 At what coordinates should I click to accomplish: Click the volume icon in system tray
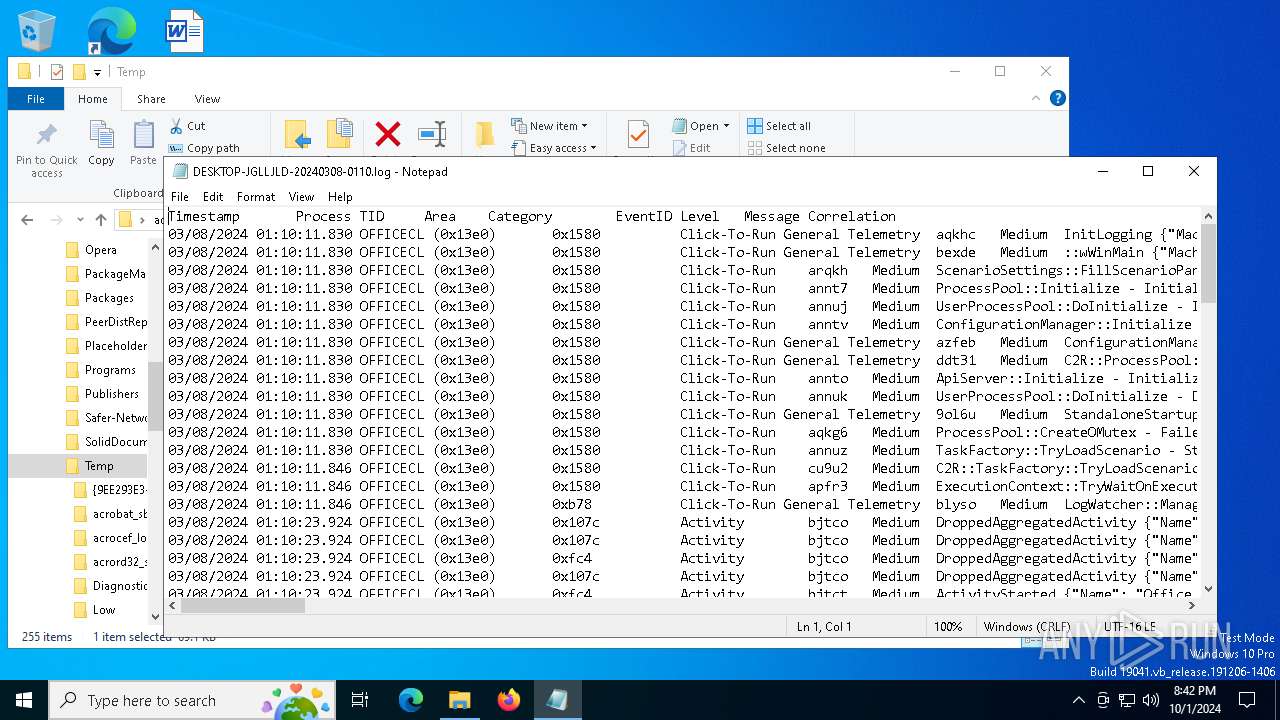pyautogui.click(x=1150, y=700)
